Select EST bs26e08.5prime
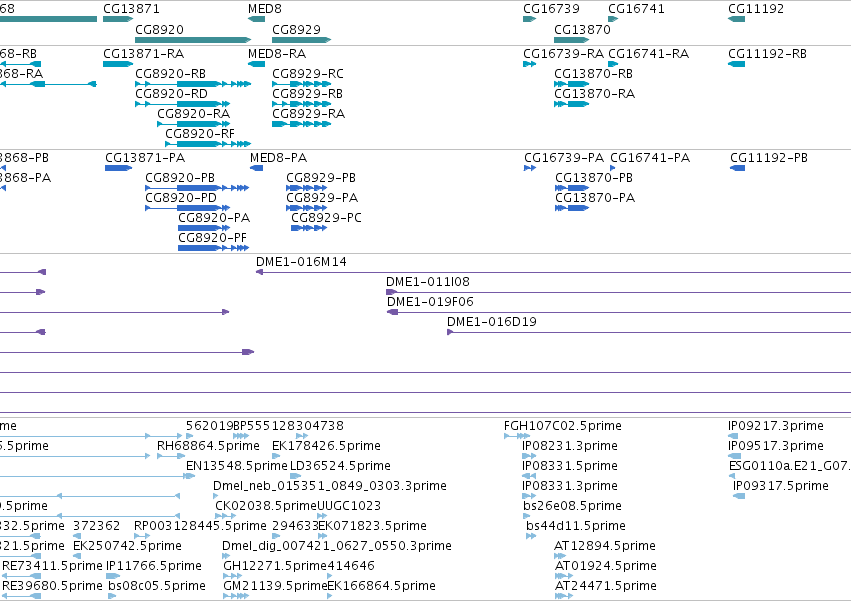The width and height of the screenshot is (851, 601). (x=573, y=507)
